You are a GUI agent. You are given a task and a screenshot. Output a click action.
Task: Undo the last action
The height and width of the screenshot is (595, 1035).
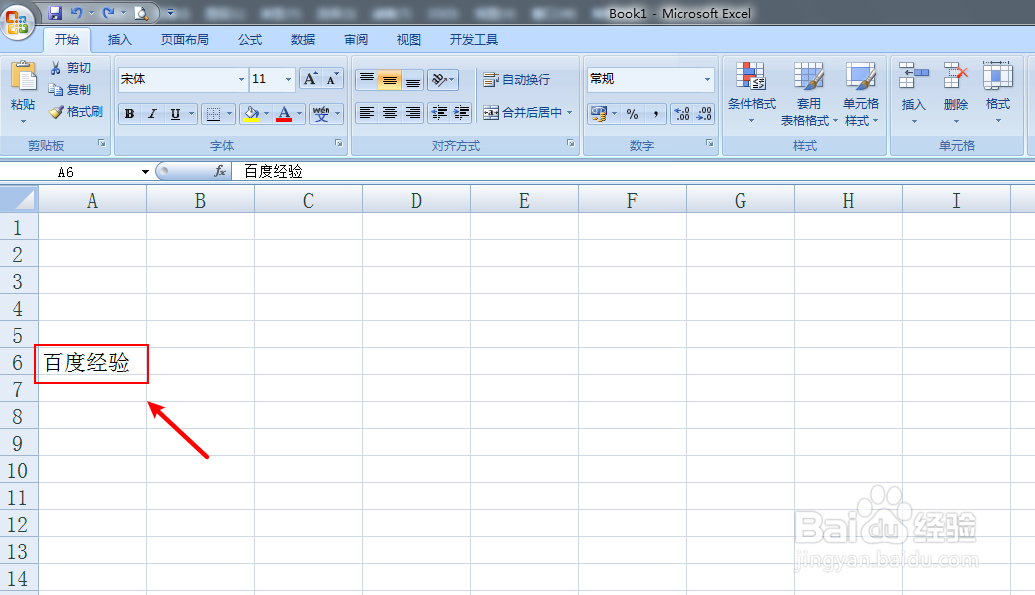pyautogui.click(x=76, y=13)
